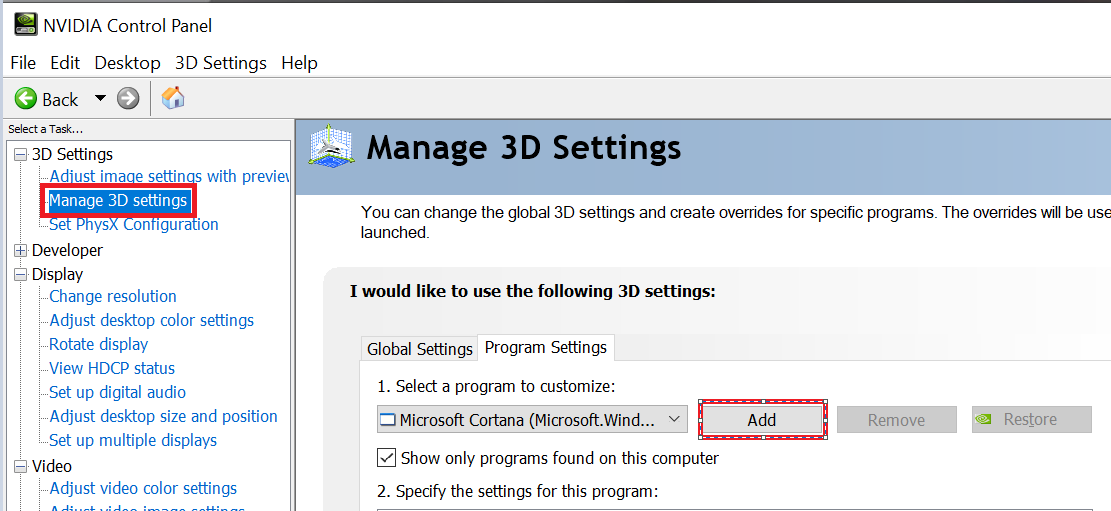The image size is (1111, 511).
Task: Open the Help menu
Action: (299, 63)
